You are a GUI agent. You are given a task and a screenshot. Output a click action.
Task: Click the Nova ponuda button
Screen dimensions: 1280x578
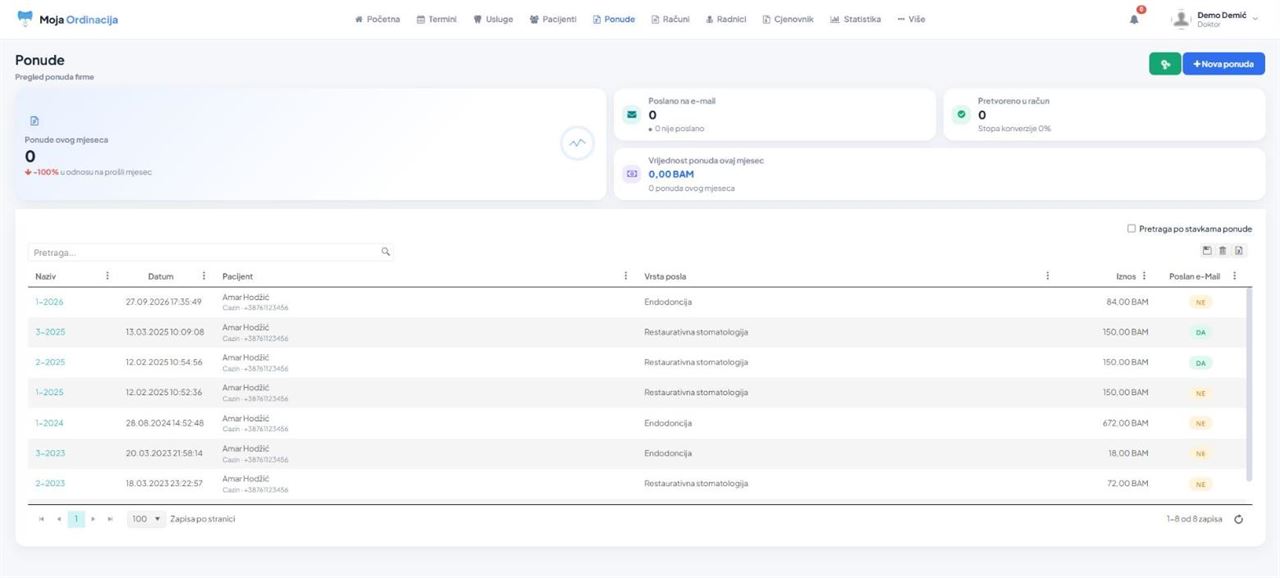click(x=1224, y=64)
